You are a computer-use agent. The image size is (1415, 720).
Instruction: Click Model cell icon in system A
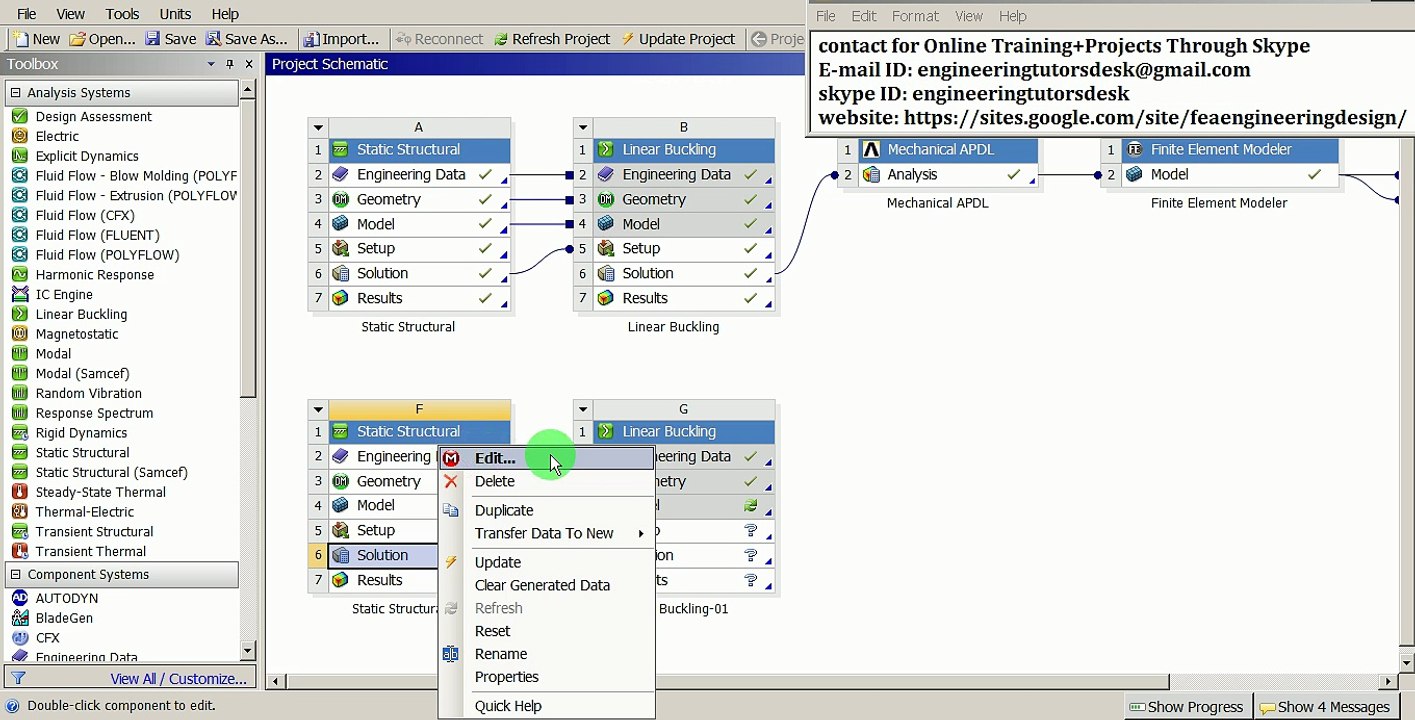click(x=340, y=224)
